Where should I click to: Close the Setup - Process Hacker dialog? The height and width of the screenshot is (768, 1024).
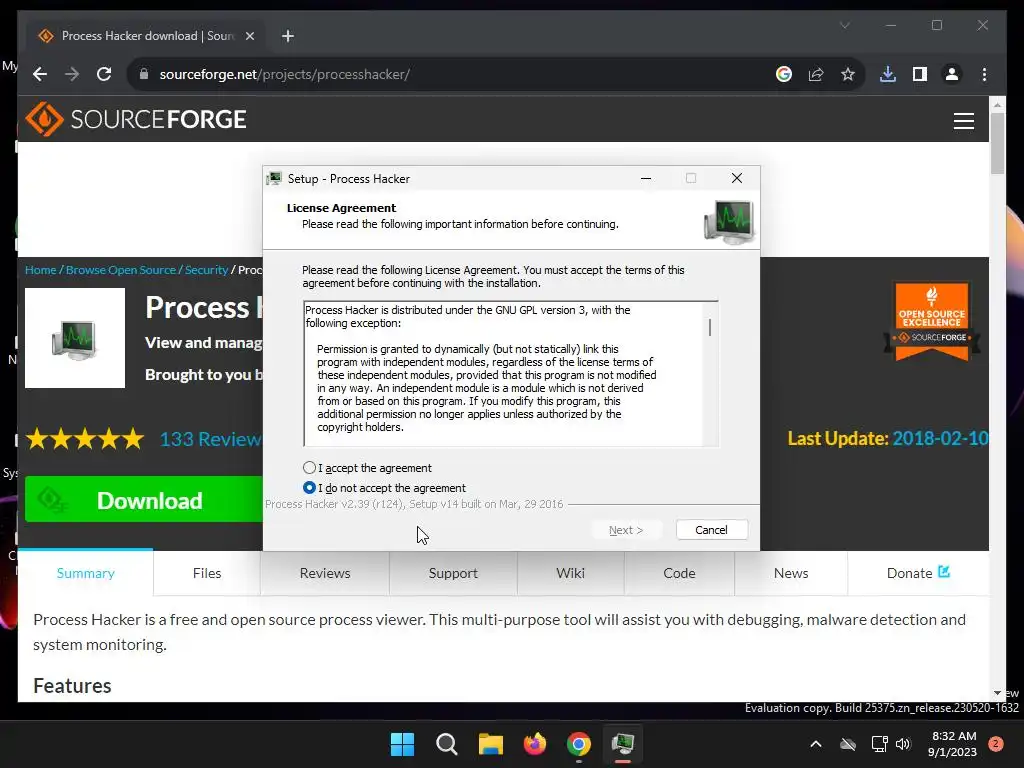coord(737,178)
